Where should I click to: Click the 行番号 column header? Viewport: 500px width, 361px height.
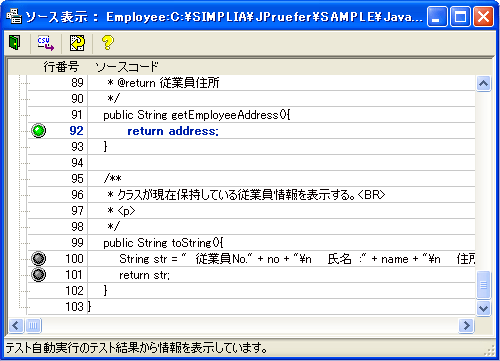tap(61, 67)
